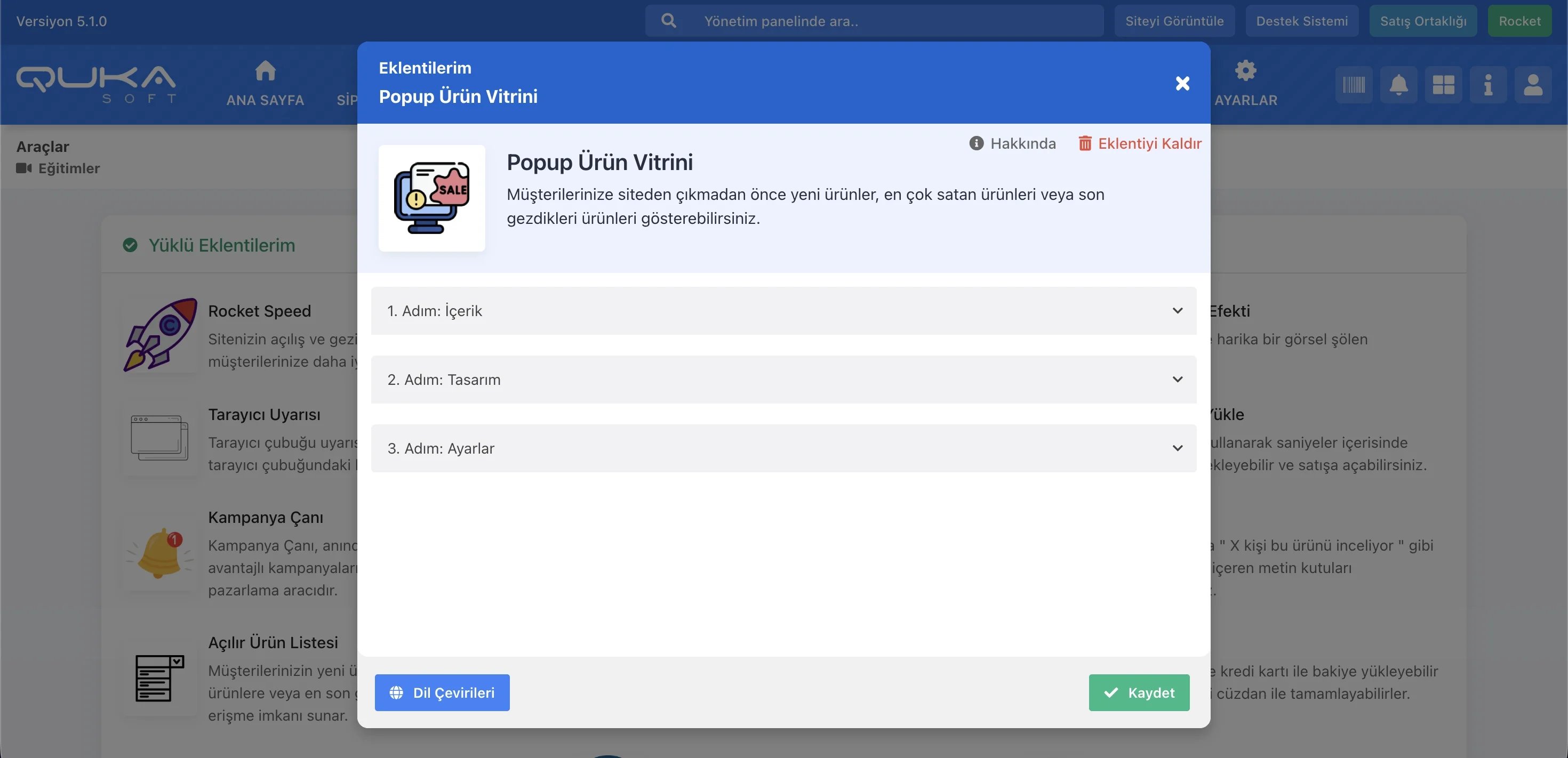Open Destek Sistemi from the top bar

click(x=1301, y=21)
